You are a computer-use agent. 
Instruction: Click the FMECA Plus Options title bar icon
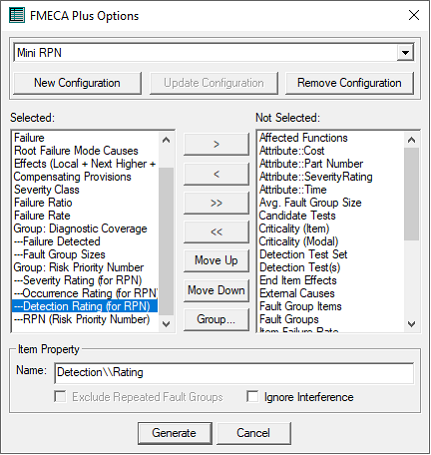(17, 15)
